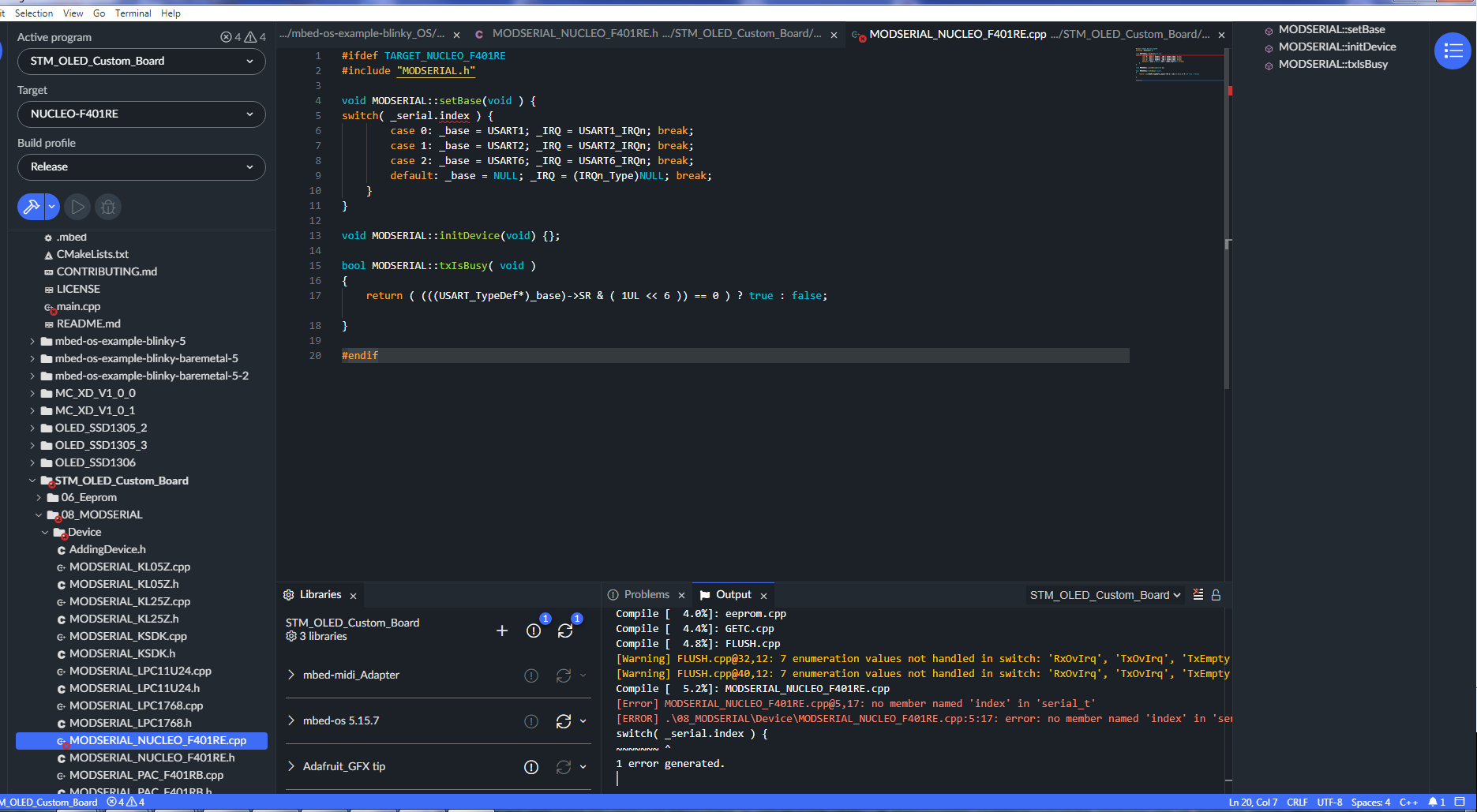Toggle the Outline view blue list button

click(1453, 51)
